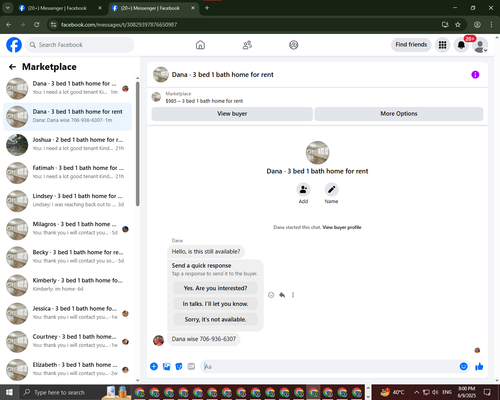Bookmark this page with the star
500x400 pixels.
pyautogui.click(x=458, y=25)
